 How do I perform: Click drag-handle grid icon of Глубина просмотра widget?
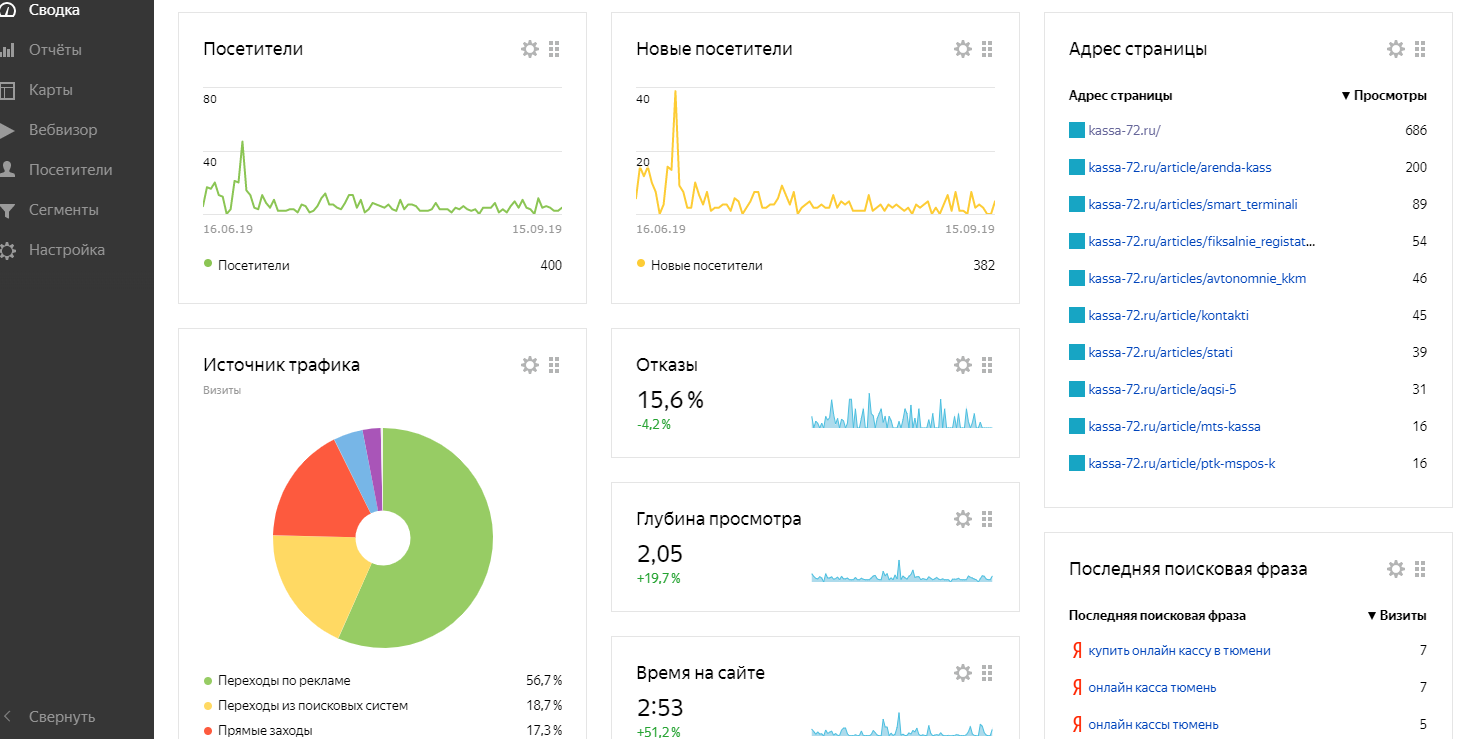[987, 519]
